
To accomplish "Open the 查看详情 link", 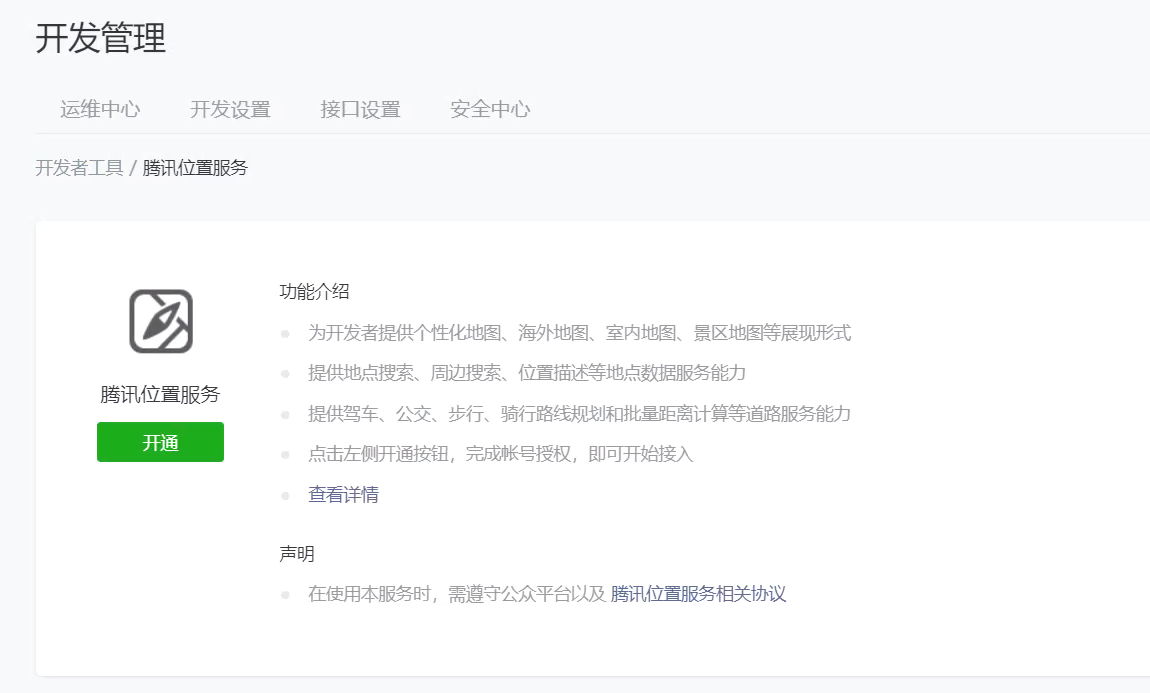I will pos(343,495).
